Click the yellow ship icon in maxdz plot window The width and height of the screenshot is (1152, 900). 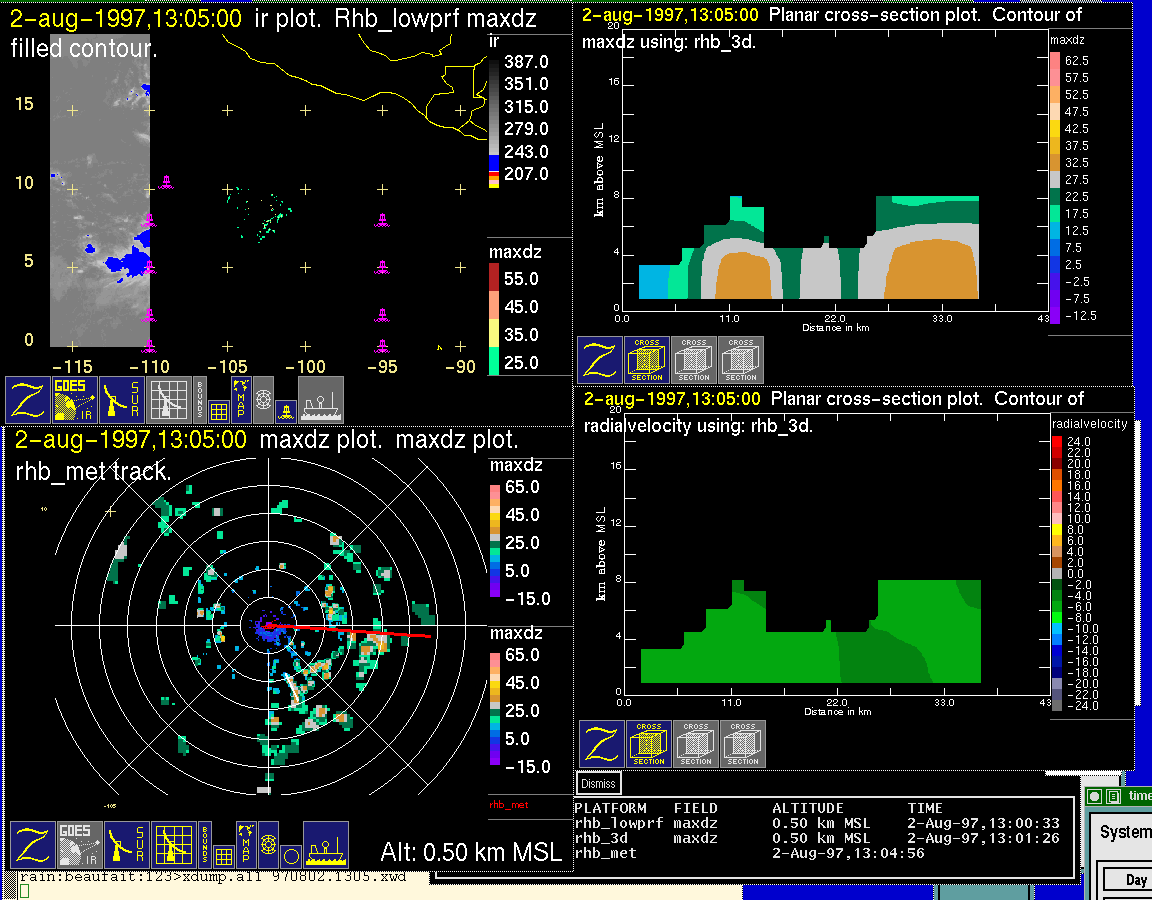coord(325,845)
